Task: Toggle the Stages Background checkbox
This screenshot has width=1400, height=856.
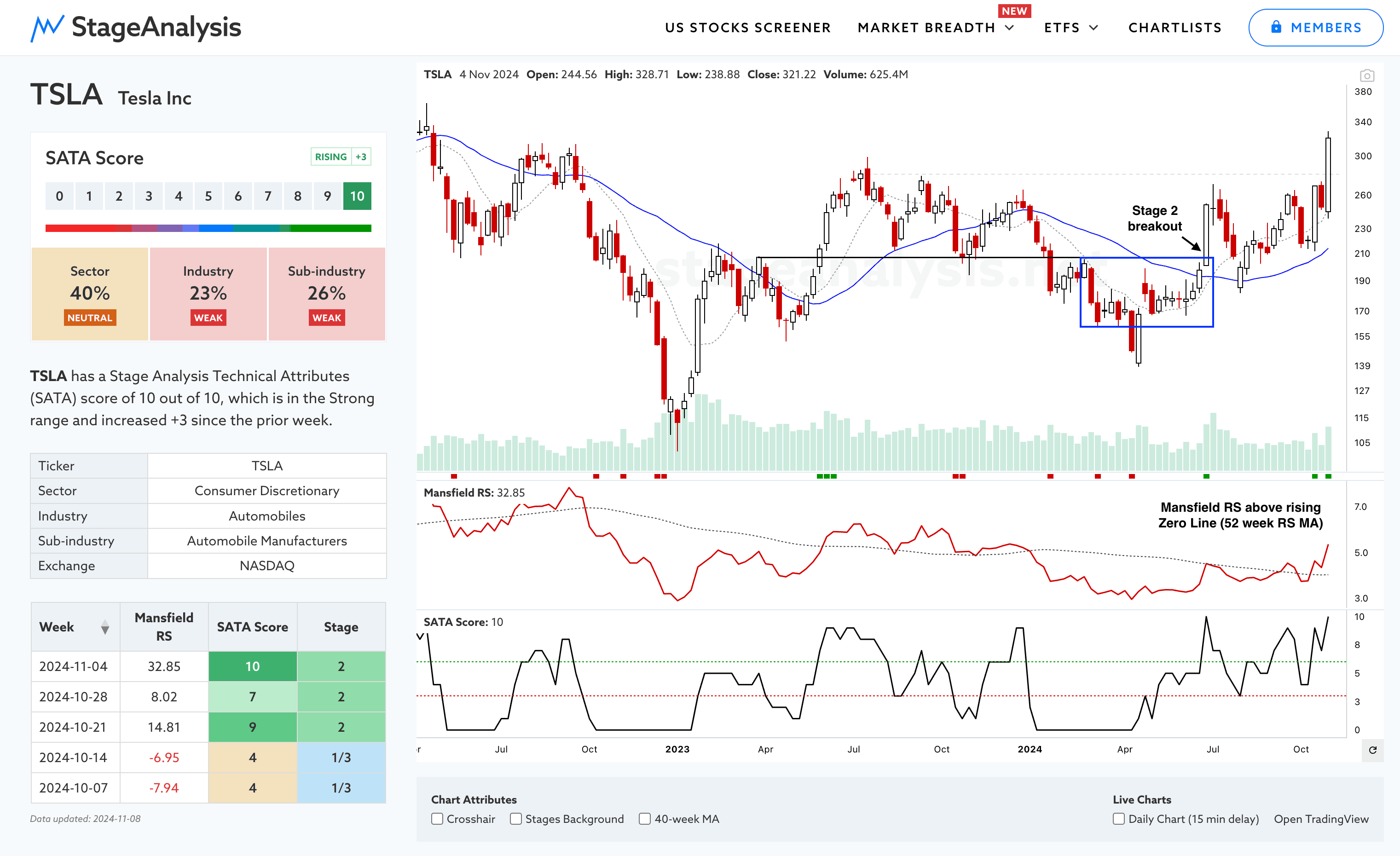Action: click(x=516, y=819)
